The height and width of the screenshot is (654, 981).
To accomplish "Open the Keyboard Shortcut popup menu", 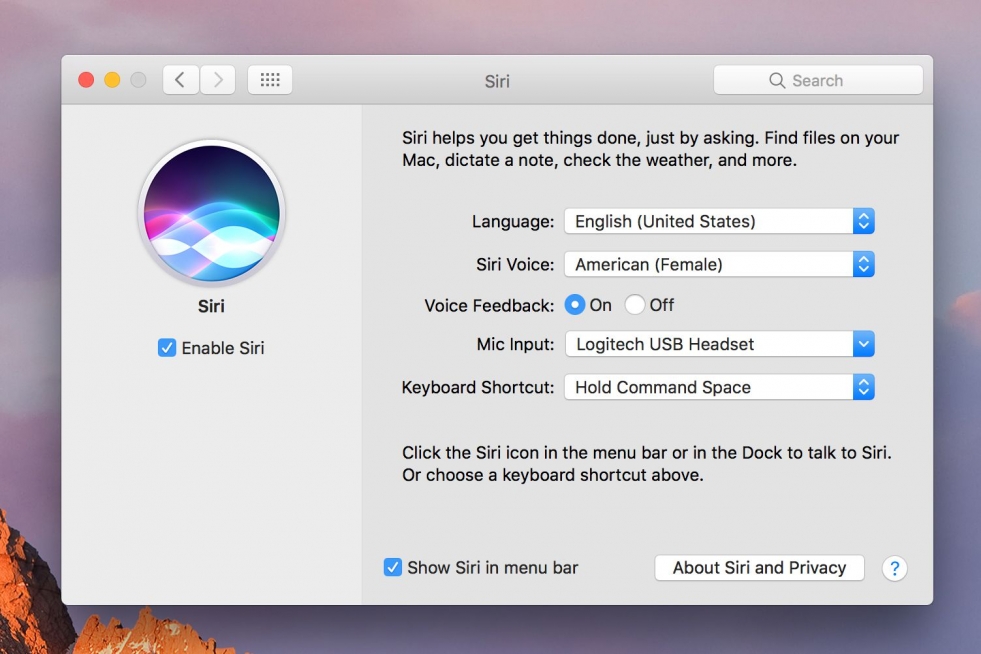I will point(719,387).
